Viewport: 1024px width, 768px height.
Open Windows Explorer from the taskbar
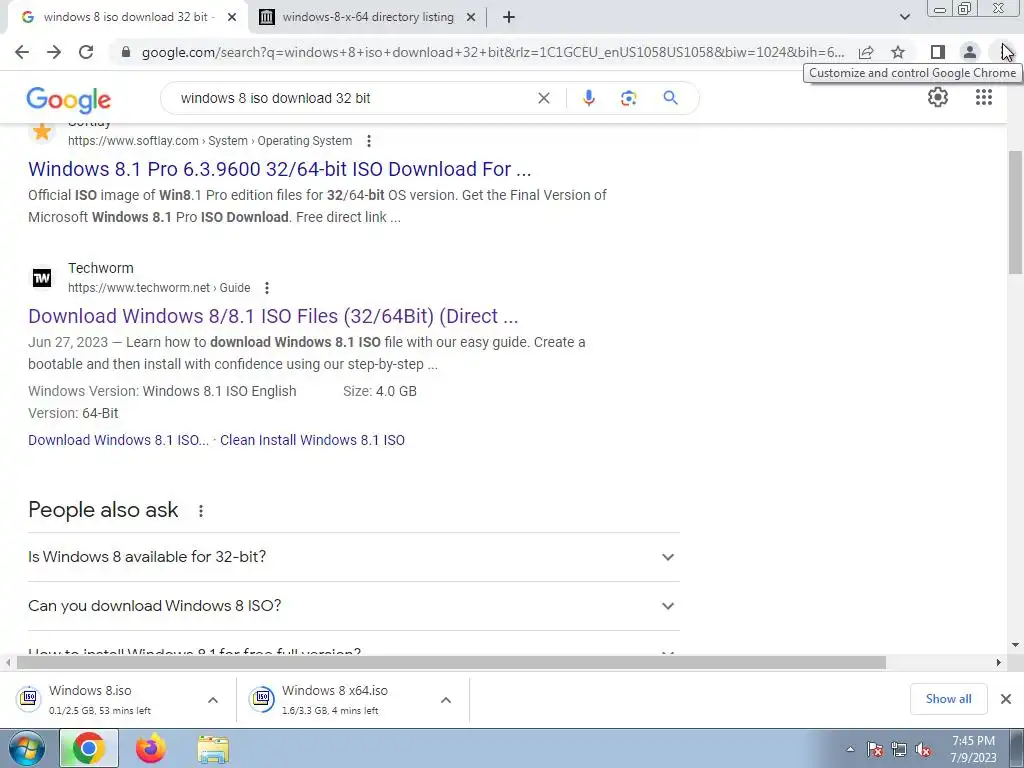click(213, 749)
